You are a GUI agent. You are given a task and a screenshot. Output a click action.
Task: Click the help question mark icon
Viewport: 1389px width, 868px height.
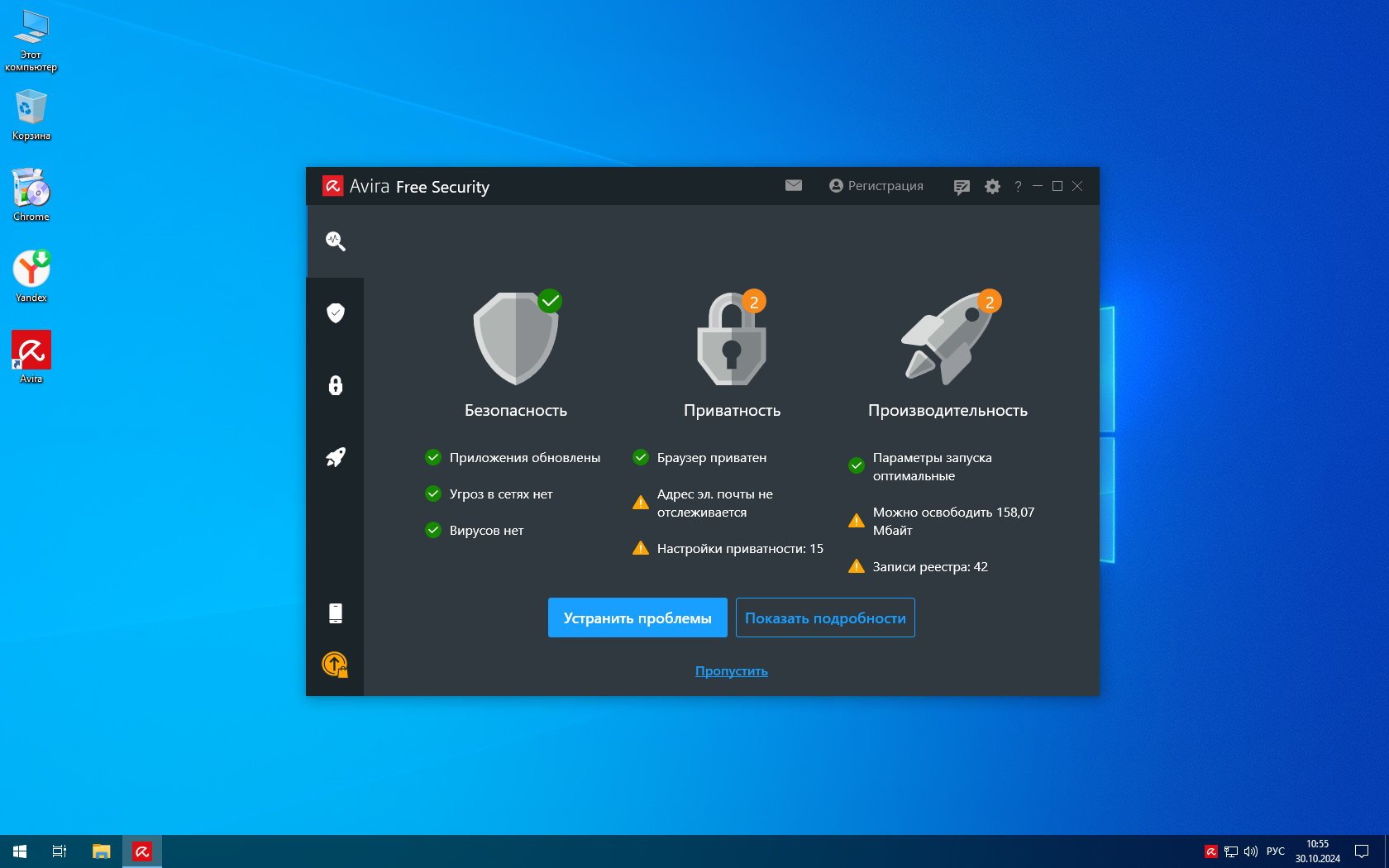pos(1018,187)
